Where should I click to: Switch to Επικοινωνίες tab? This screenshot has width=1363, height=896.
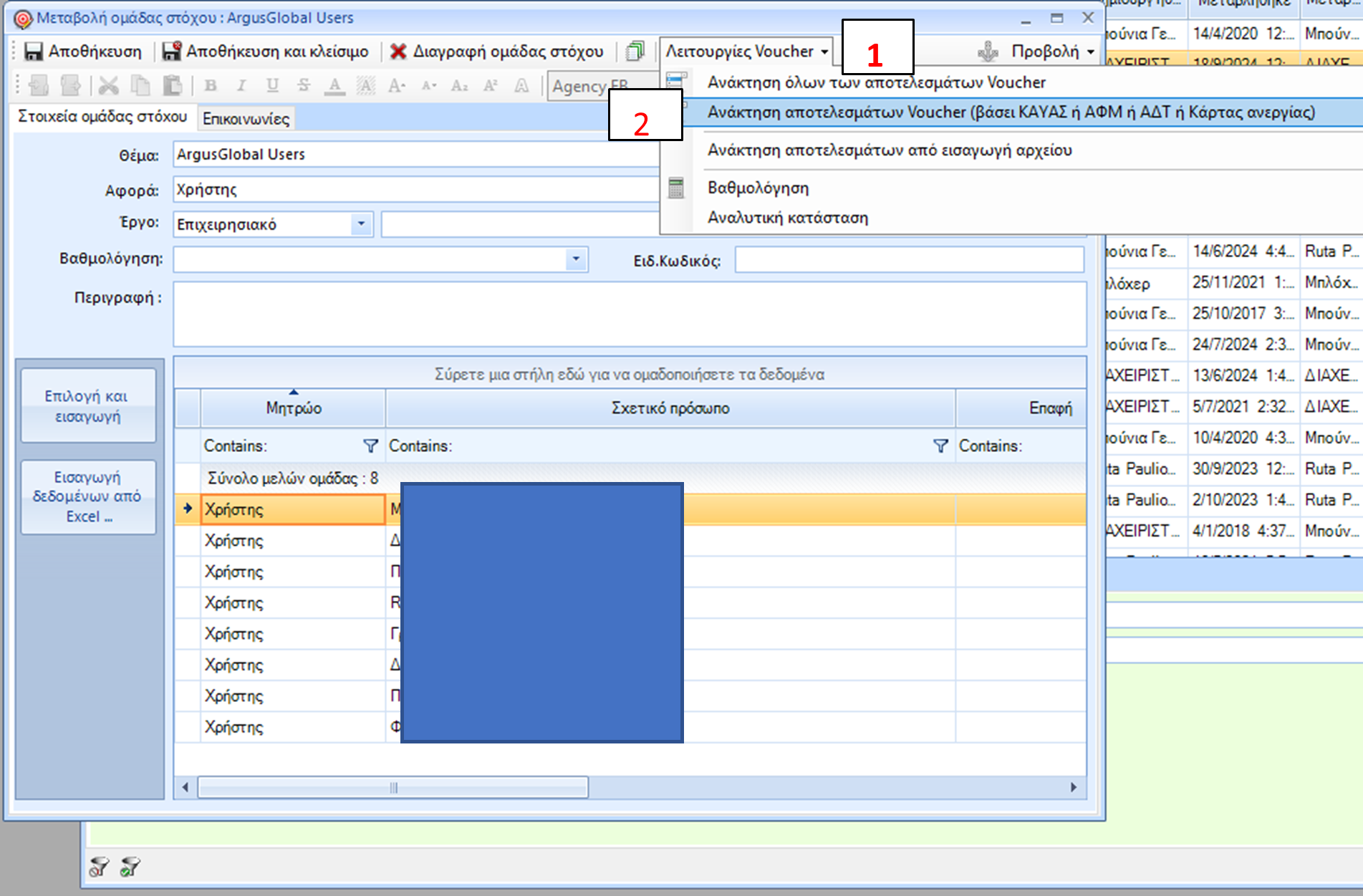click(246, 119)
